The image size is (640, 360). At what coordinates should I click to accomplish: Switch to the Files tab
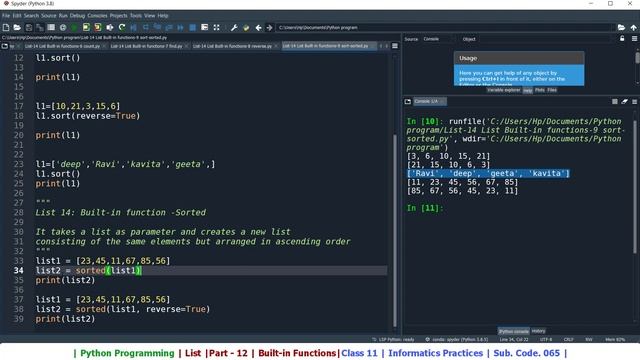pos(552,90)
